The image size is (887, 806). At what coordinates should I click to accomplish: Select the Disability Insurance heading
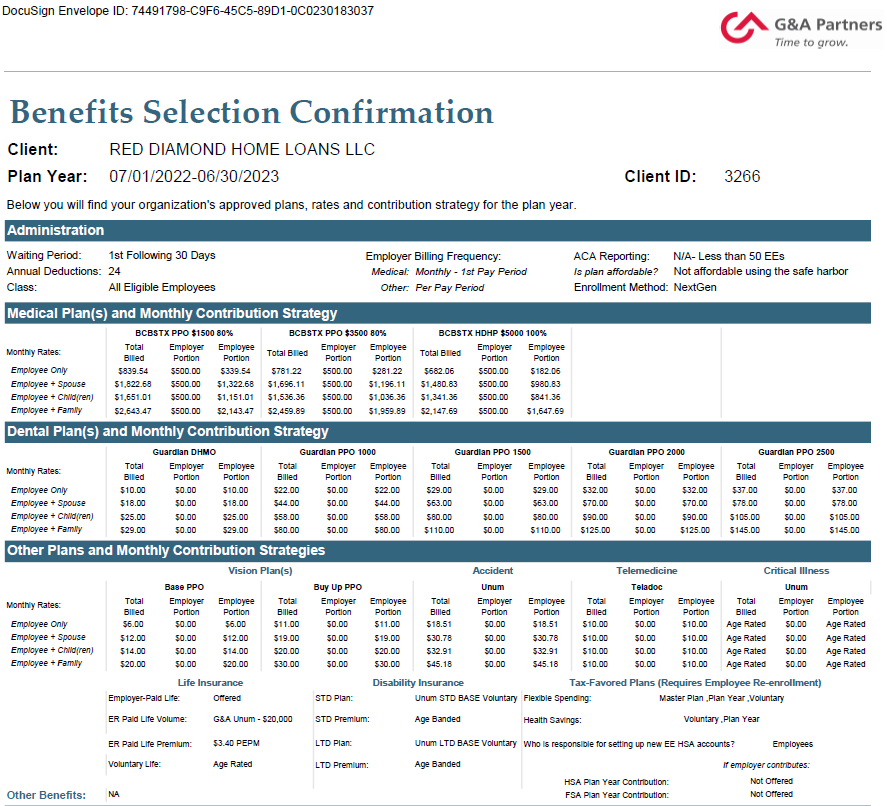[418, 683]
